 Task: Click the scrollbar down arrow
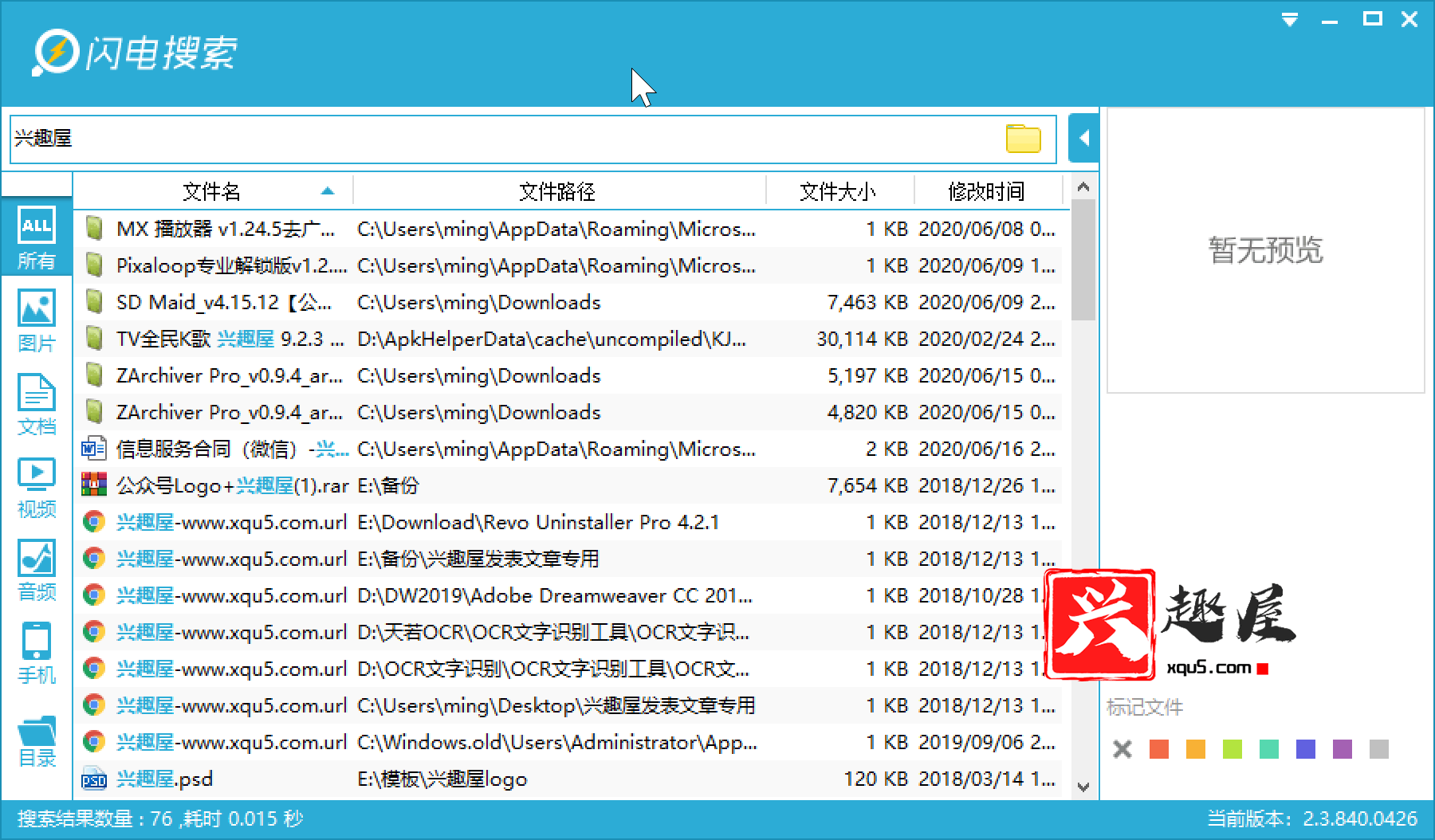click(x=1083, y=787)
